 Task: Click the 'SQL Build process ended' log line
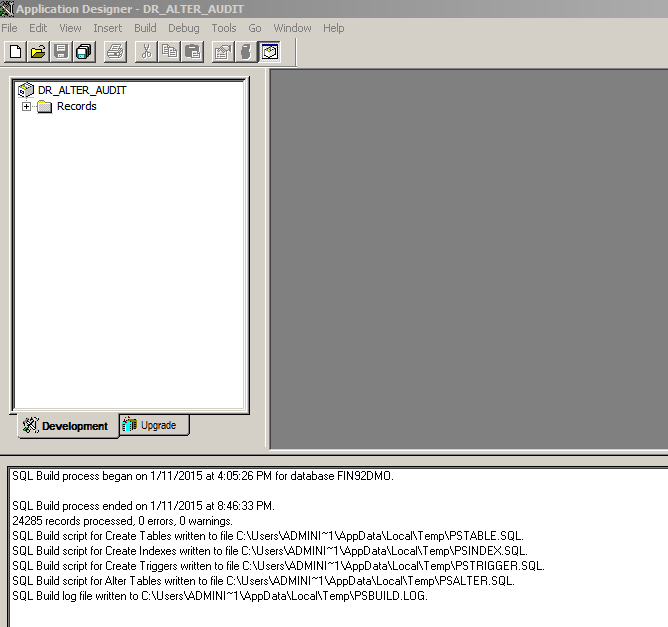point(143,506)
